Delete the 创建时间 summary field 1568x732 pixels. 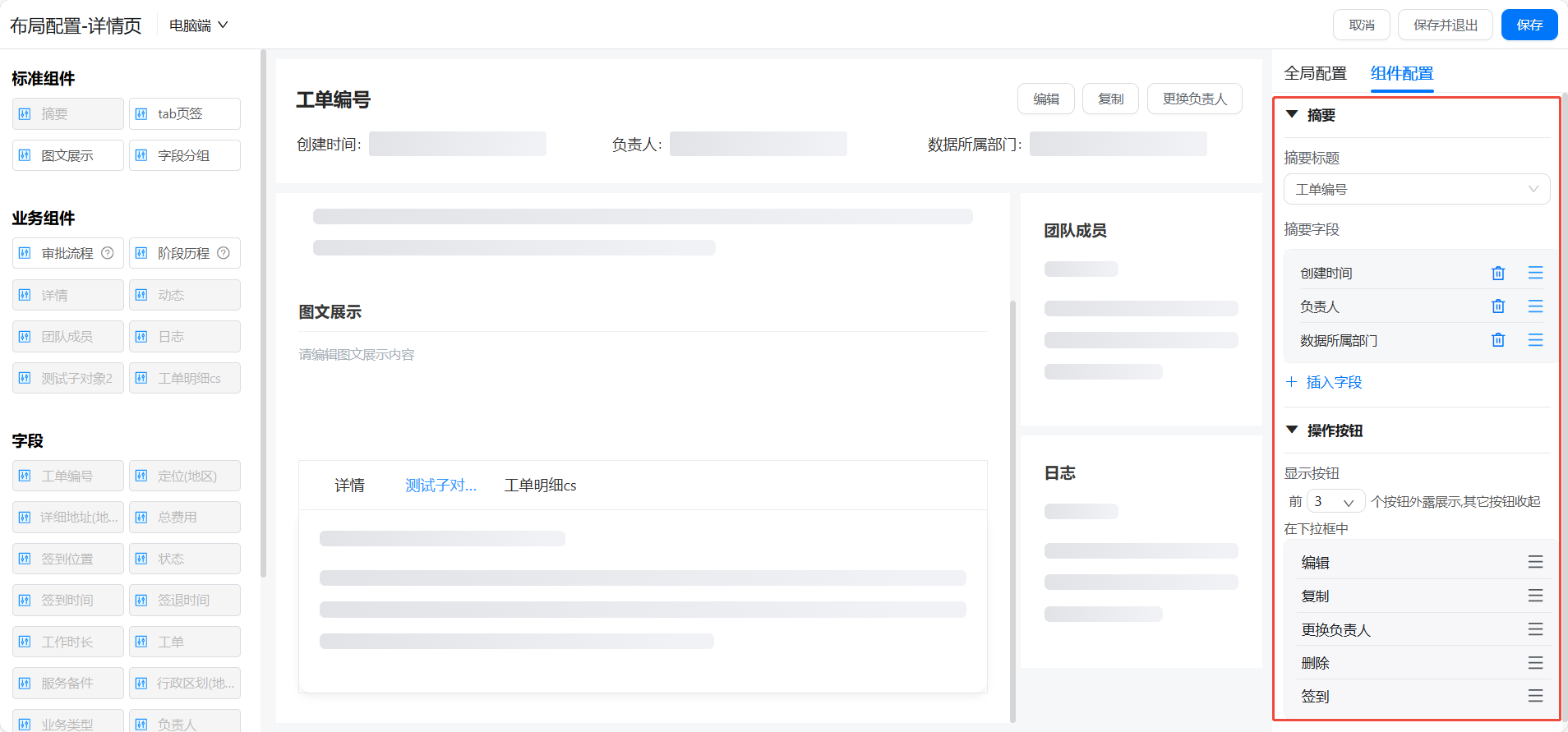1498,273
